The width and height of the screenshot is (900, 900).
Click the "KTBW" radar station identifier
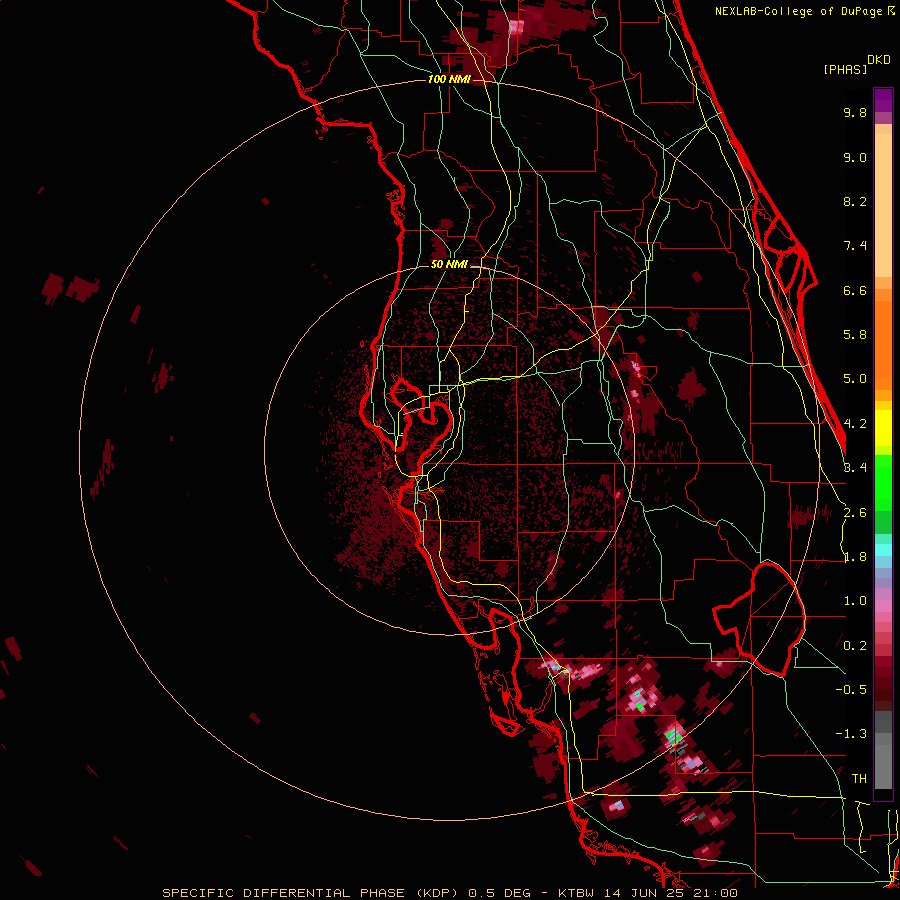pyautogui.click(x=578, y=893)
